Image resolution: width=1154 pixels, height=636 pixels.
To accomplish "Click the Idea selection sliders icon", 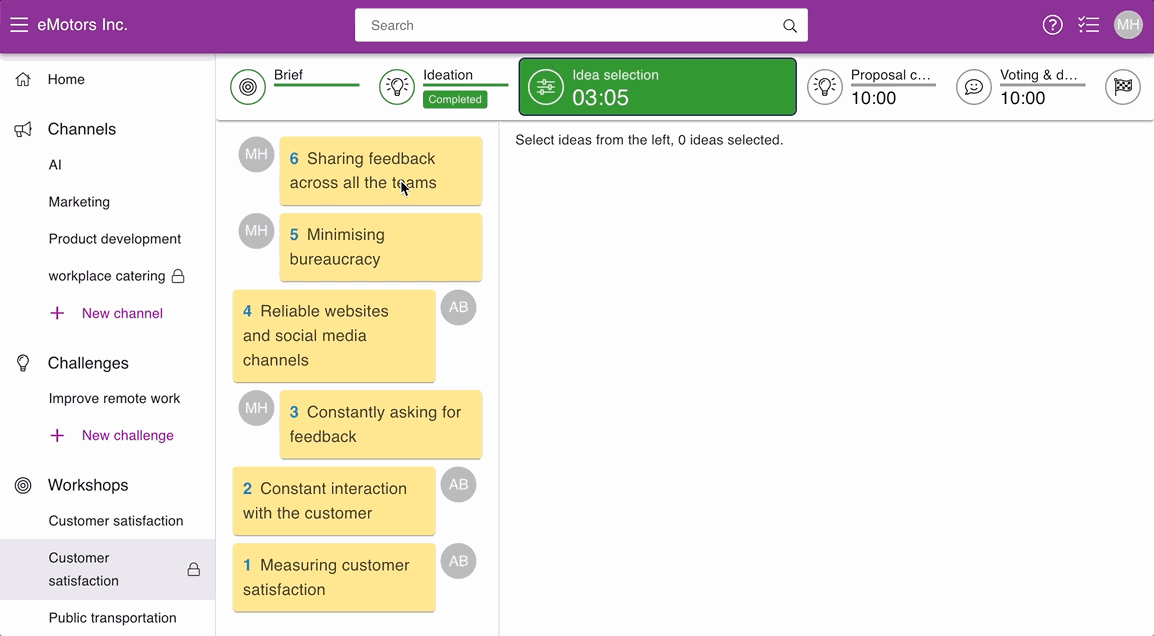I will pyautogui.click(x=546, y=87).
